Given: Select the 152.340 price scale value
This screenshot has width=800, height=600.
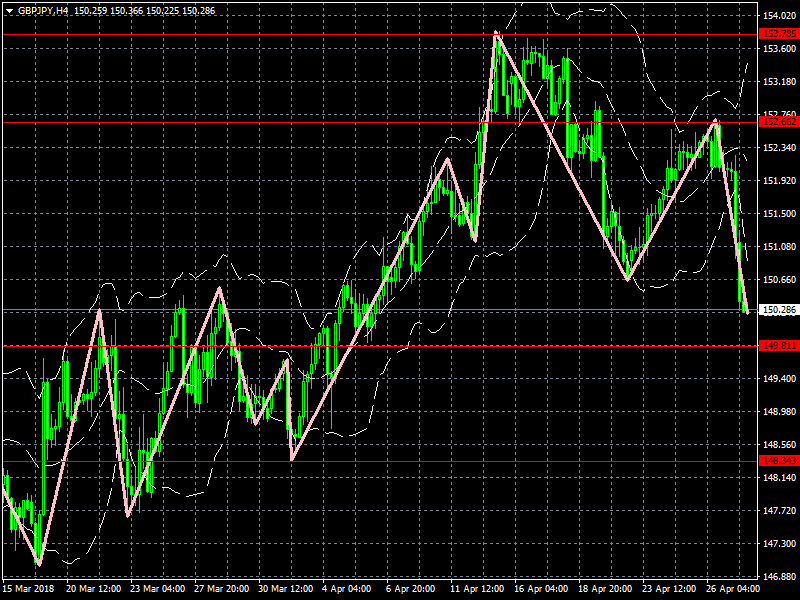Looking at the screenshot, I should pyautogui.click(x=779, y=148).
